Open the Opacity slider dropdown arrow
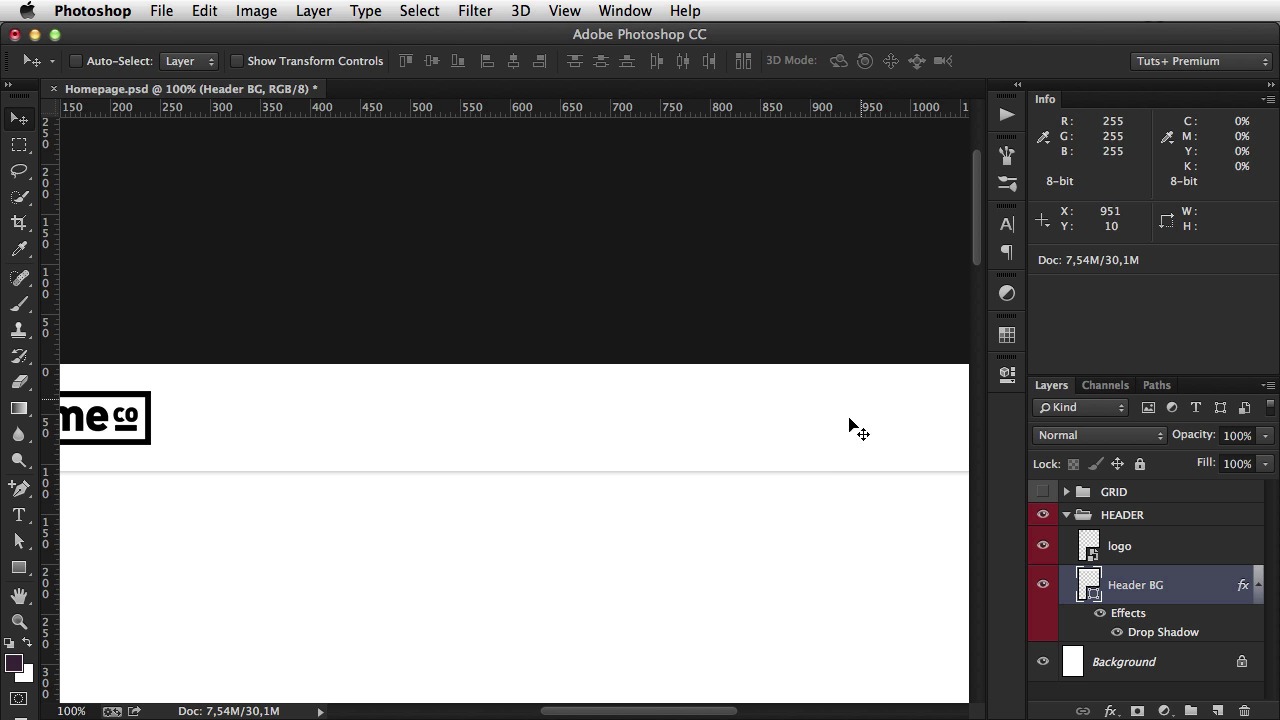This screenshot has width=1280, height=720. point(1265,435)
